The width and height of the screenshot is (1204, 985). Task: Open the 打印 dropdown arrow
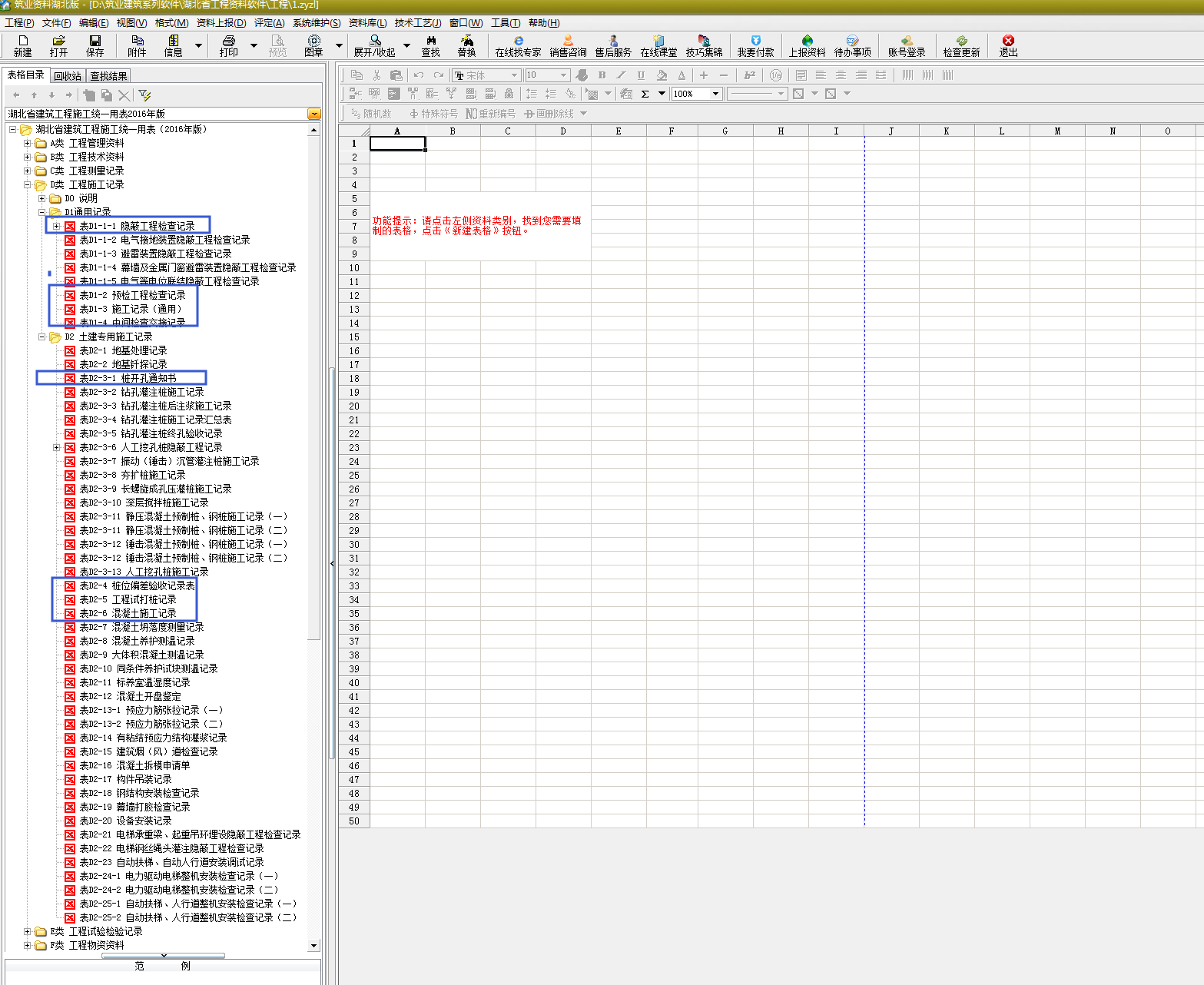254,46
